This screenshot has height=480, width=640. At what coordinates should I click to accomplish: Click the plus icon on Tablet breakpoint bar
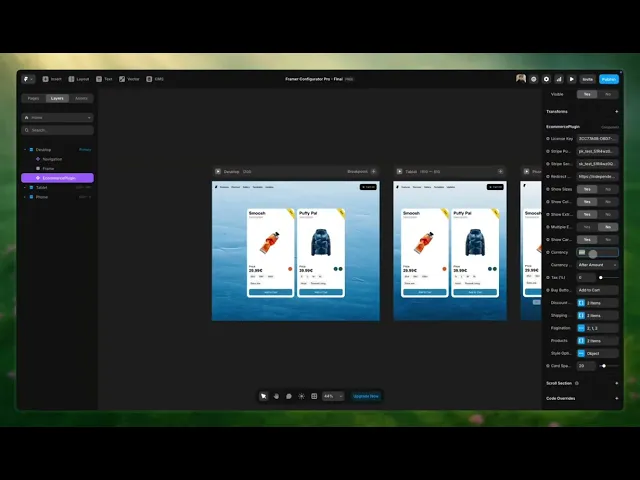point(500,171)
